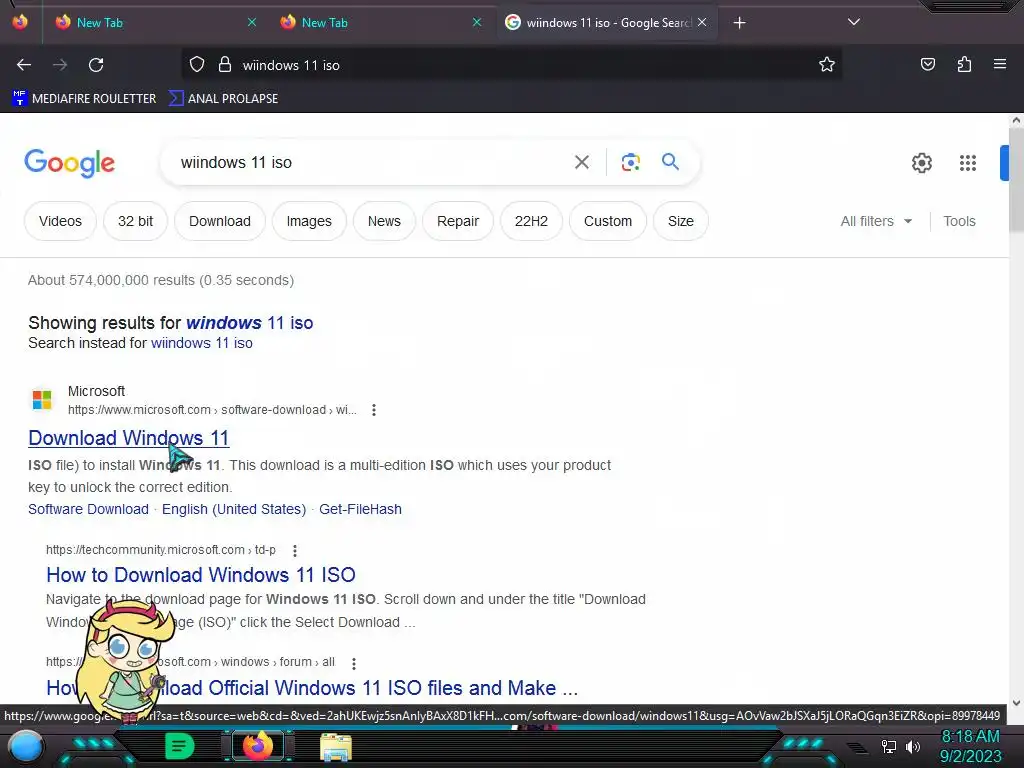The width and height of the screenshot is (1024, 768).
Task: Open more options for windows forum result
Action: 353,664
